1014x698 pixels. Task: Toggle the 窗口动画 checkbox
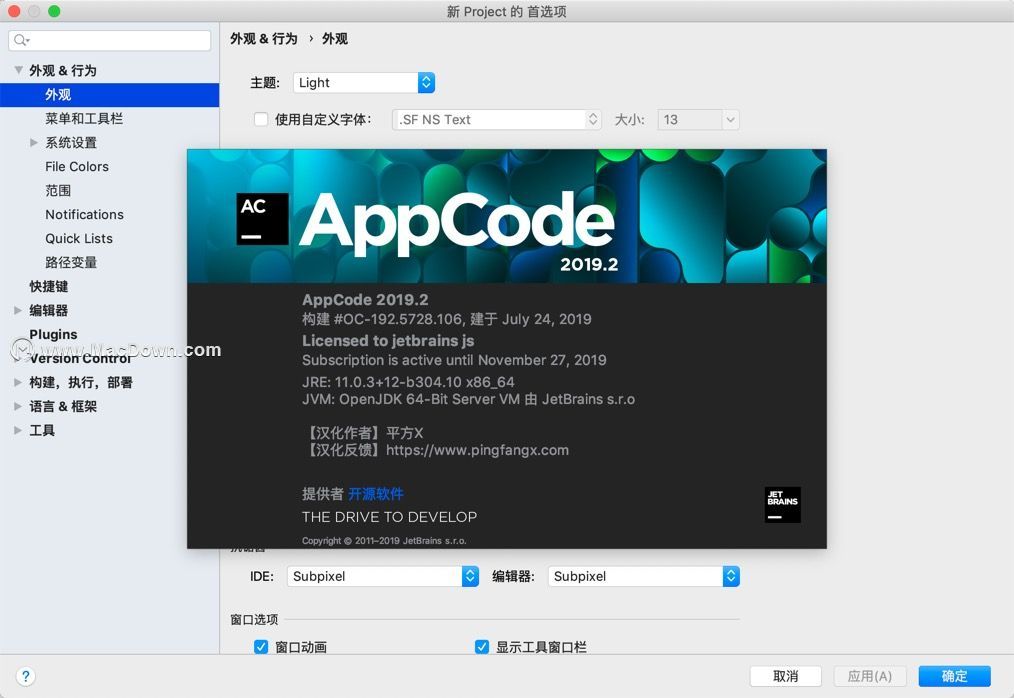point(261,647)
